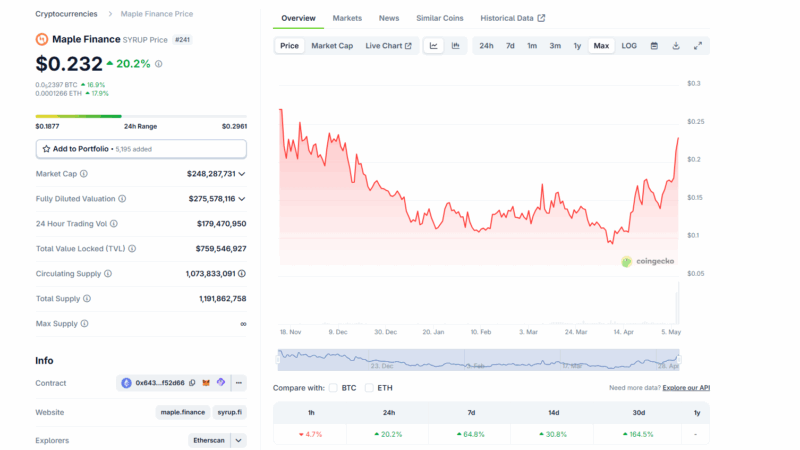Select 24h time range
The width and height of the screenshot is (800, 450).
(x=486, y=45)
